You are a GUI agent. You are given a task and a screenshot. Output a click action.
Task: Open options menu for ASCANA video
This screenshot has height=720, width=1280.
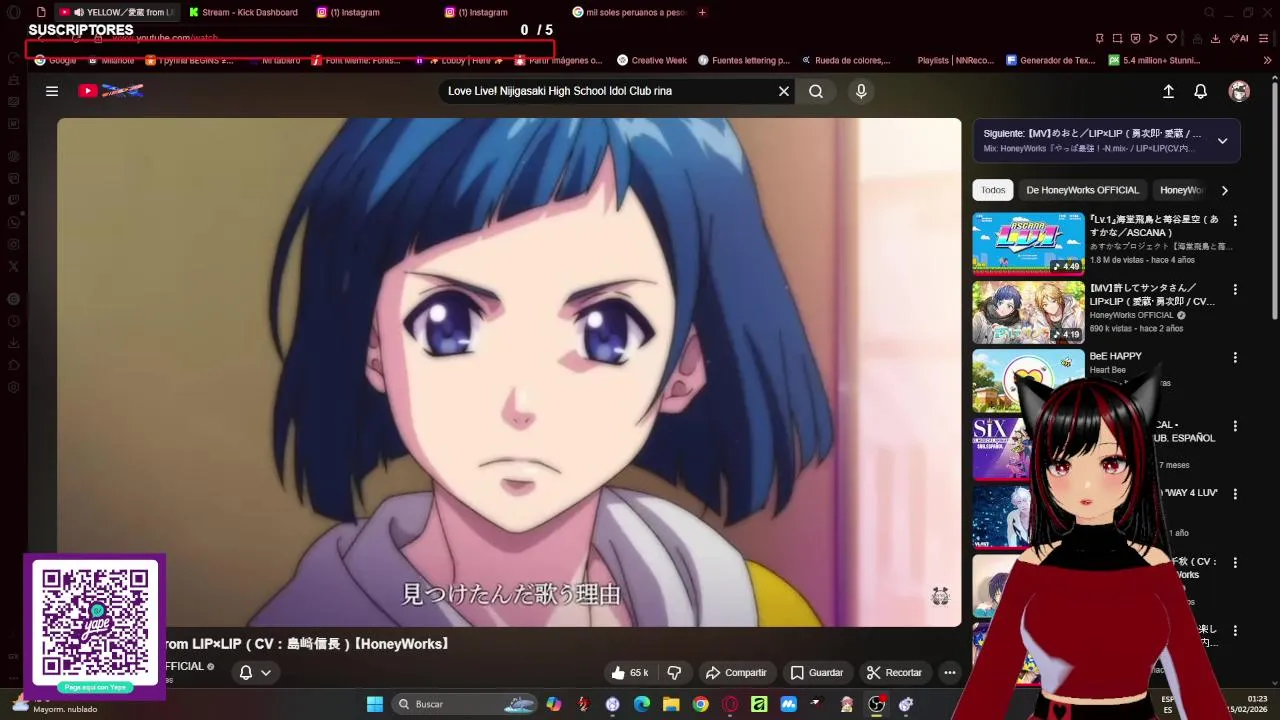[x=1235, y=221]
